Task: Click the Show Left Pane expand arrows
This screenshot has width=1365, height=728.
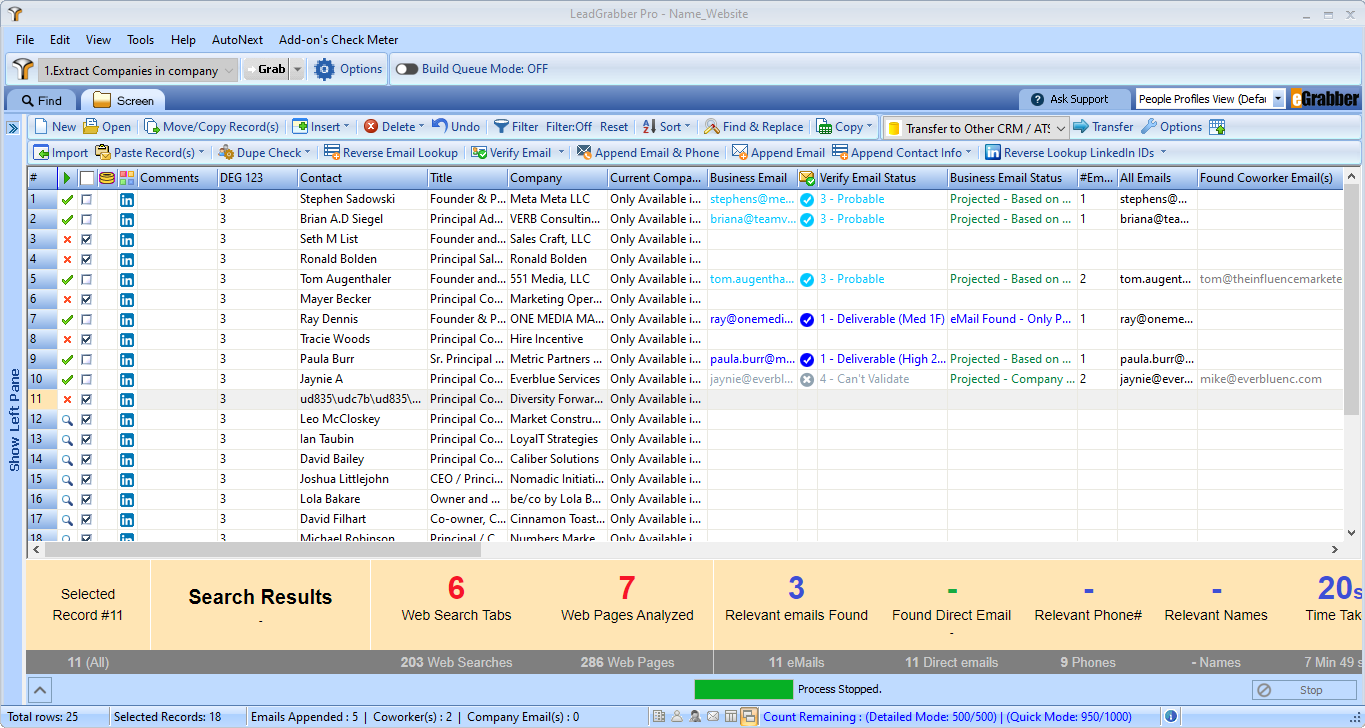Action: pyautogui.click(x=13, y=127)
